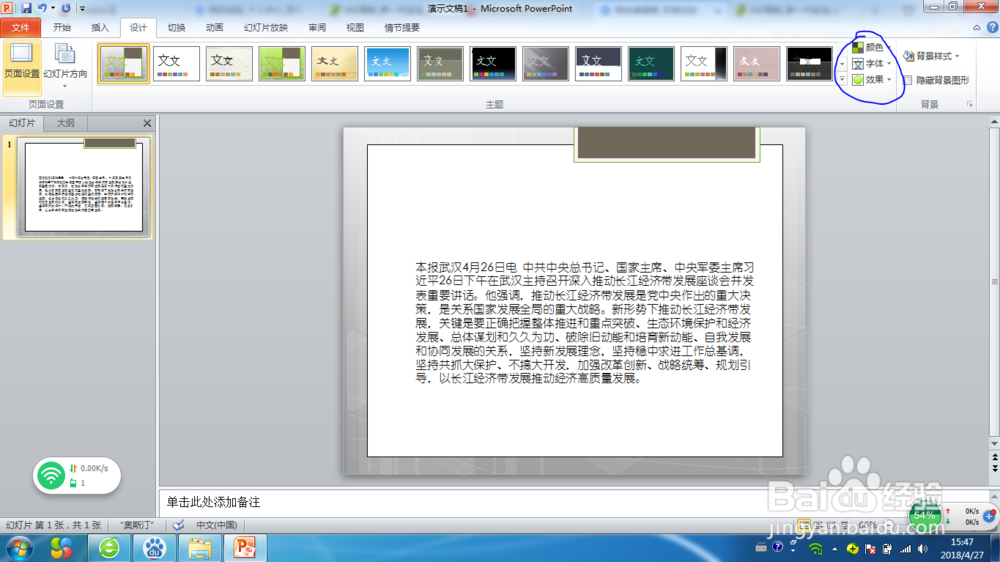The image size is (1000, 562).
Task: Apply the black theme with blue glow
Action: [493, 64]
